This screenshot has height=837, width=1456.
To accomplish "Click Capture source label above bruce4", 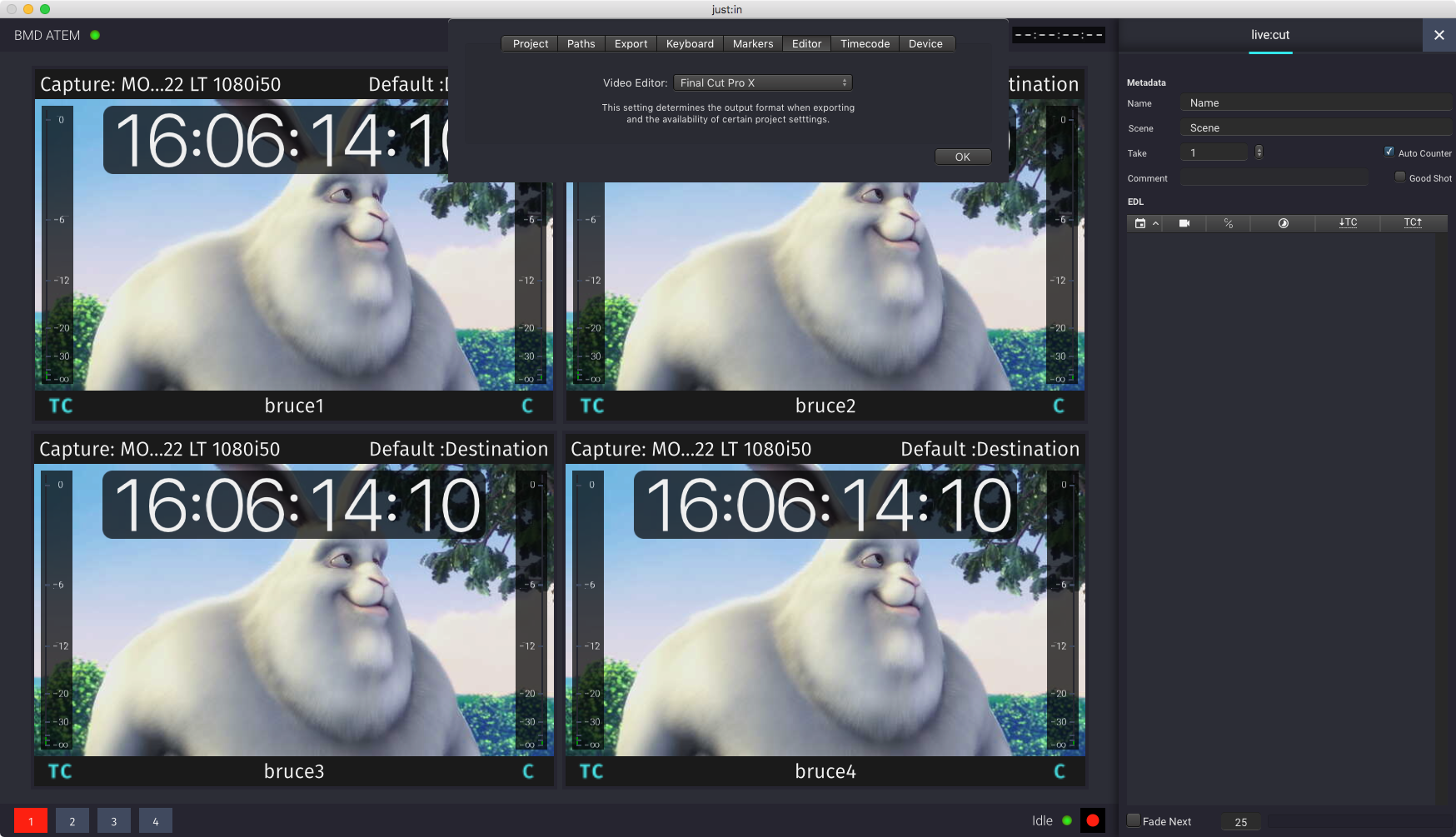I will pyautogui.click(x=691, y=449).
